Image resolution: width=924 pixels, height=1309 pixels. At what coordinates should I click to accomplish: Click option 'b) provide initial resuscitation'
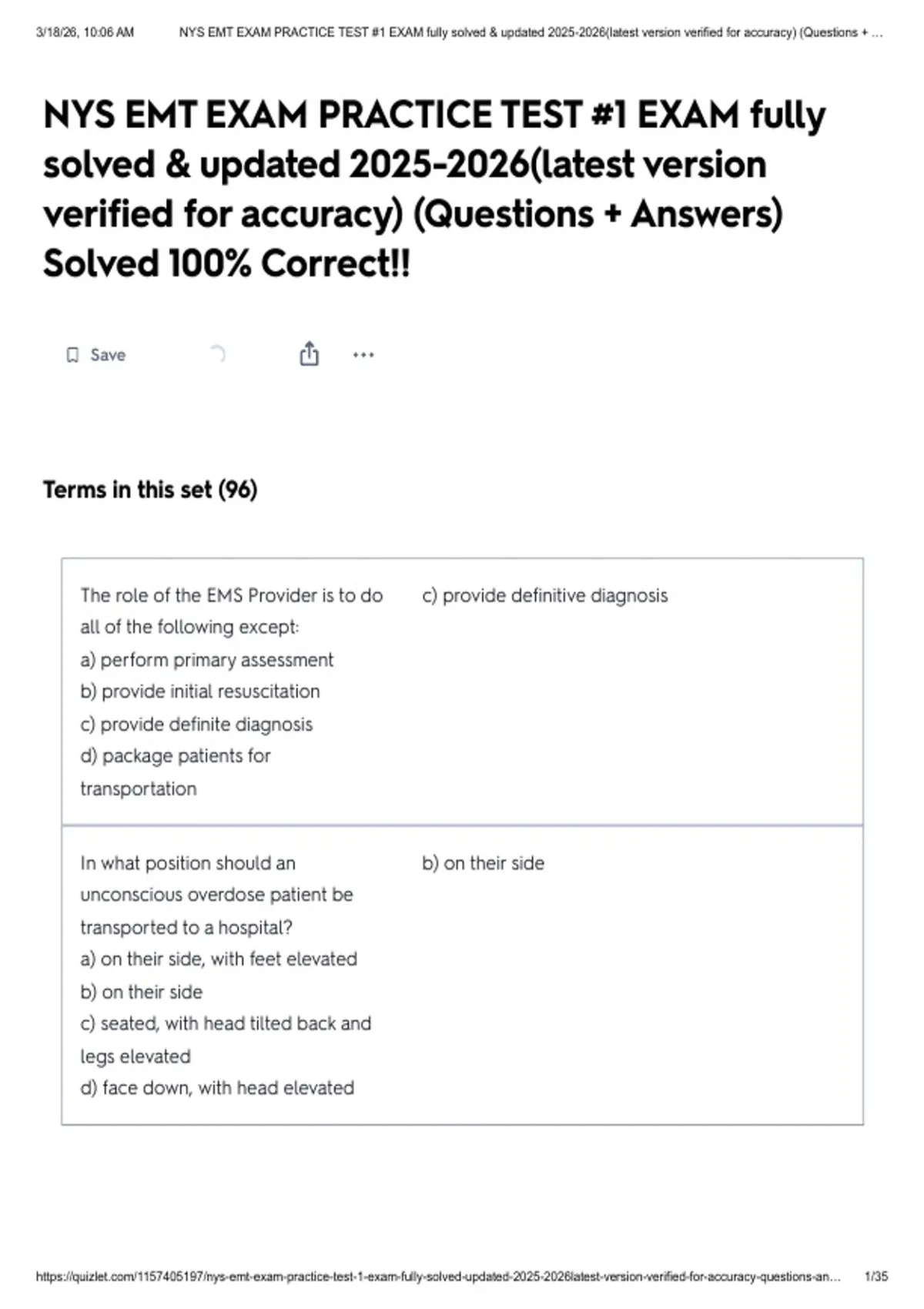pos(200,691)
